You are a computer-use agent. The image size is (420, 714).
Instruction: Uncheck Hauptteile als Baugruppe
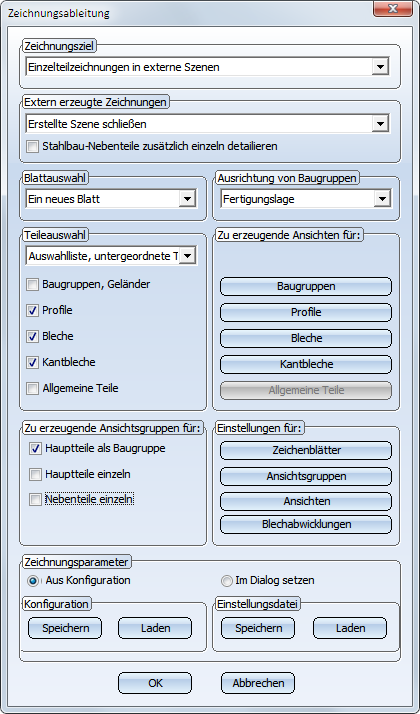35,449
